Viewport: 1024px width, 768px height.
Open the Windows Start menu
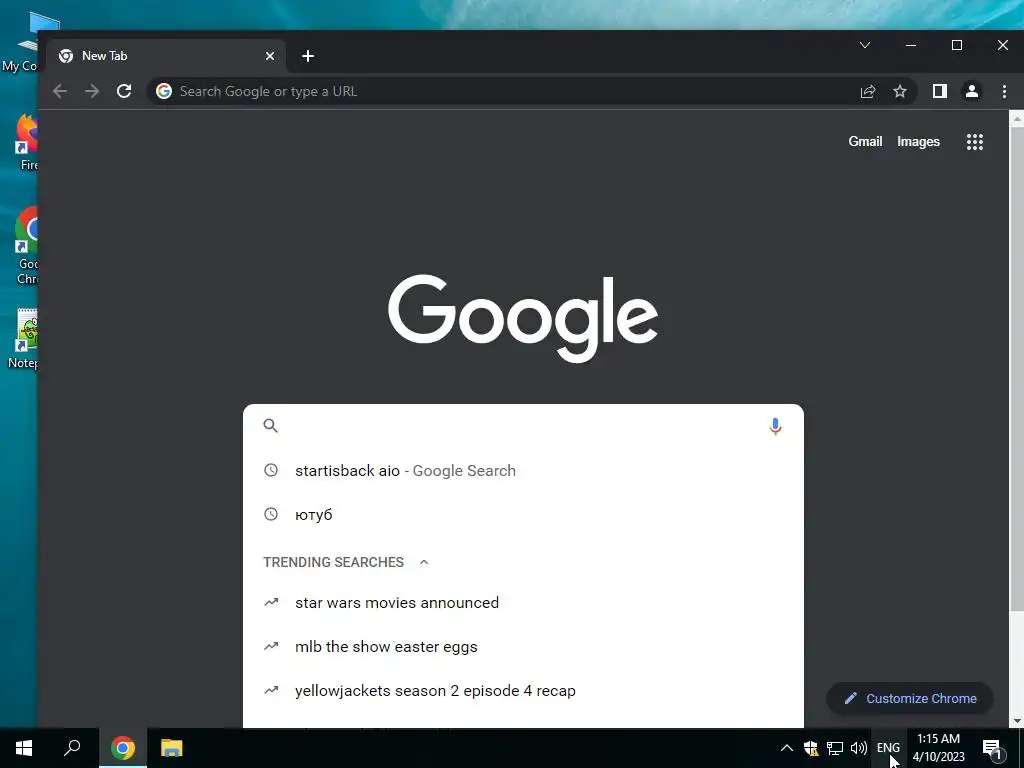point(24,748)
